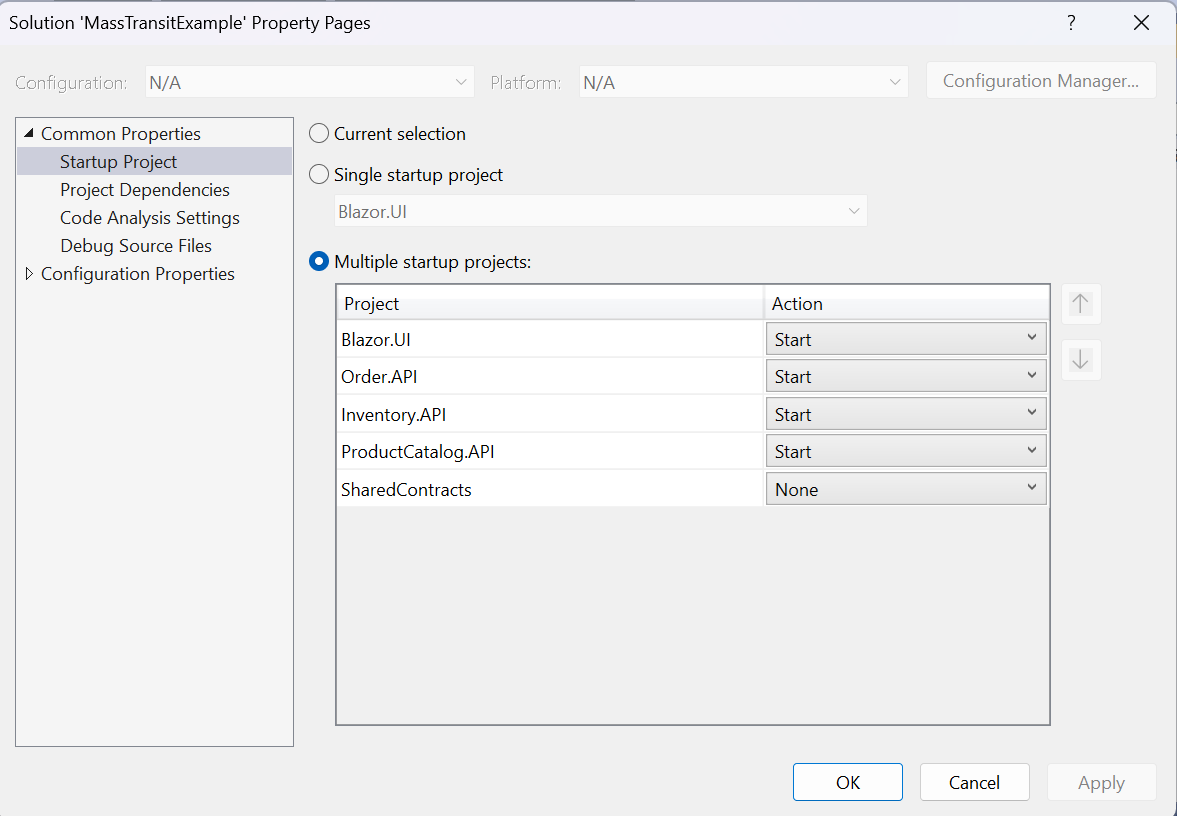Select the Multiple startup projects option
1177x816 pixels.
[x=318, y=261]
